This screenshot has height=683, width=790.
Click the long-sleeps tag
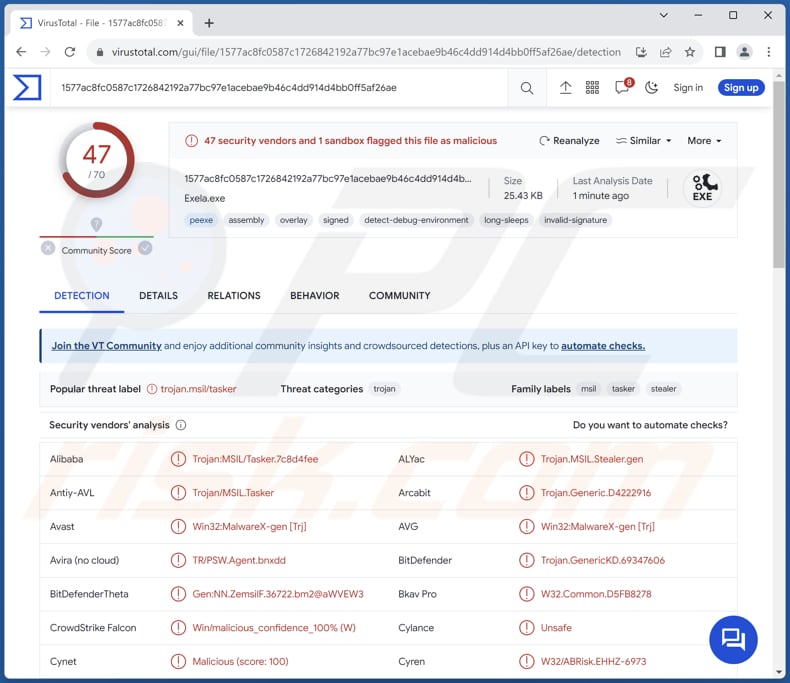(x=506, y=220)
